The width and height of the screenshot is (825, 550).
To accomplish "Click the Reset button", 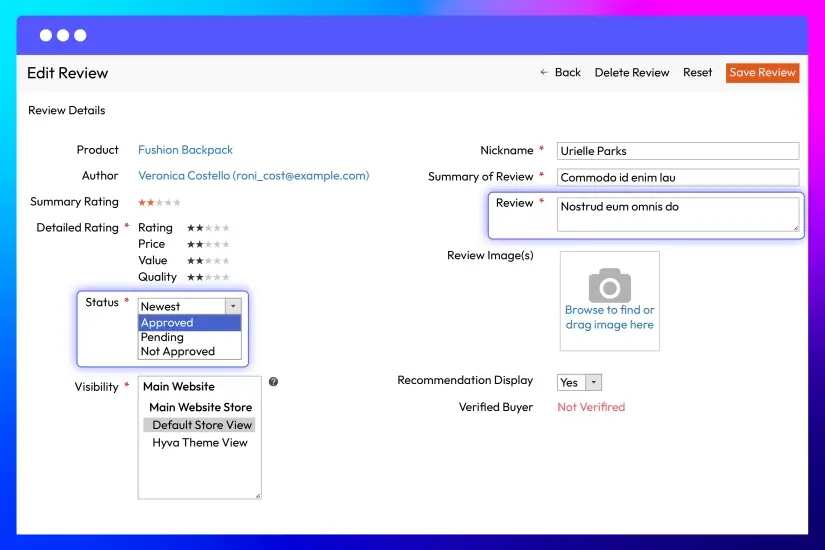I will tap(697, 72).
